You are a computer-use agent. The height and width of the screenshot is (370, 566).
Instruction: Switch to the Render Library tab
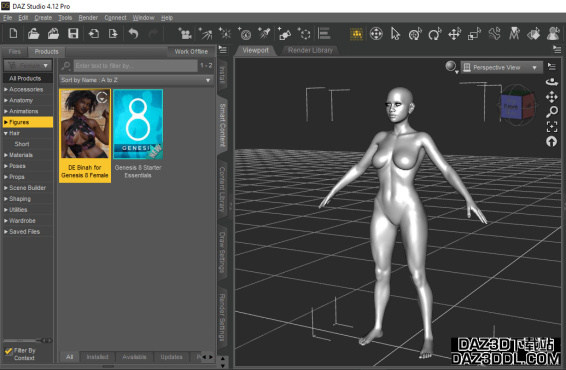point(310,51)
